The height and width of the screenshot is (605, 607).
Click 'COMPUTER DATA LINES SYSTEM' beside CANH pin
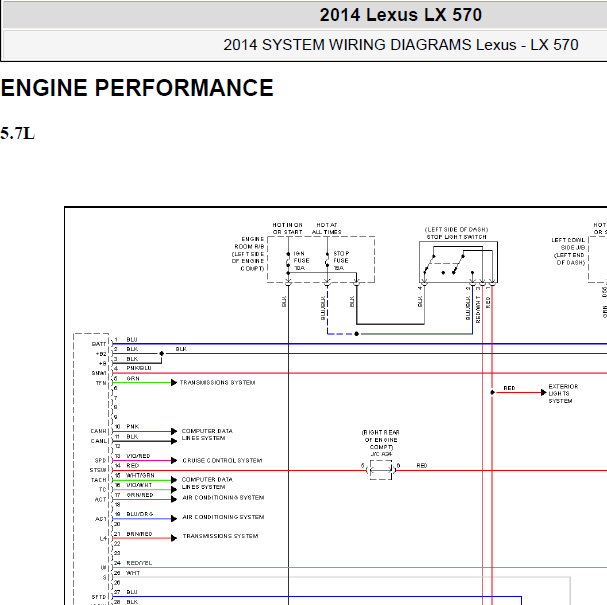[207, 434]
